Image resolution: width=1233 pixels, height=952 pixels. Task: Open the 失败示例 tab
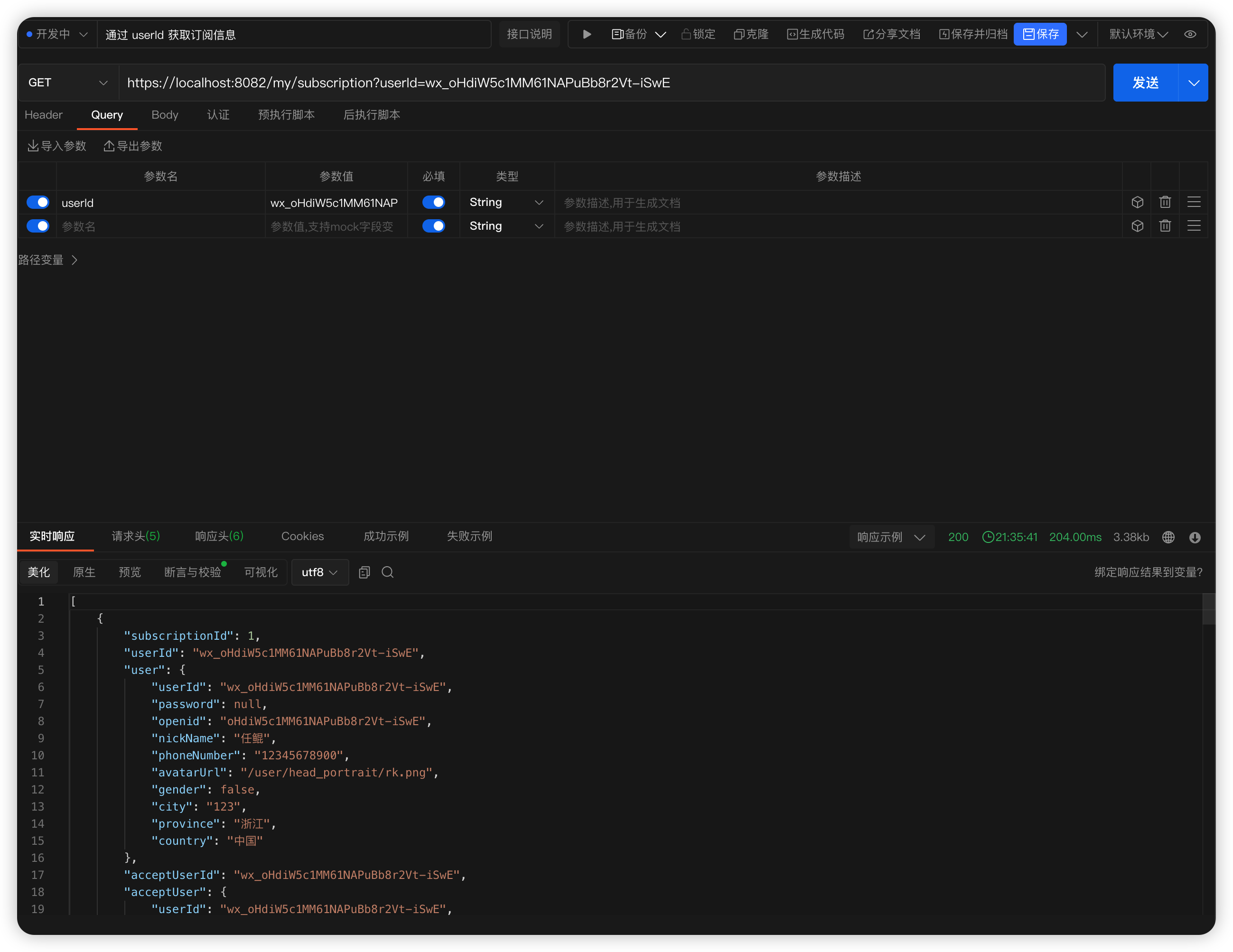469,536
